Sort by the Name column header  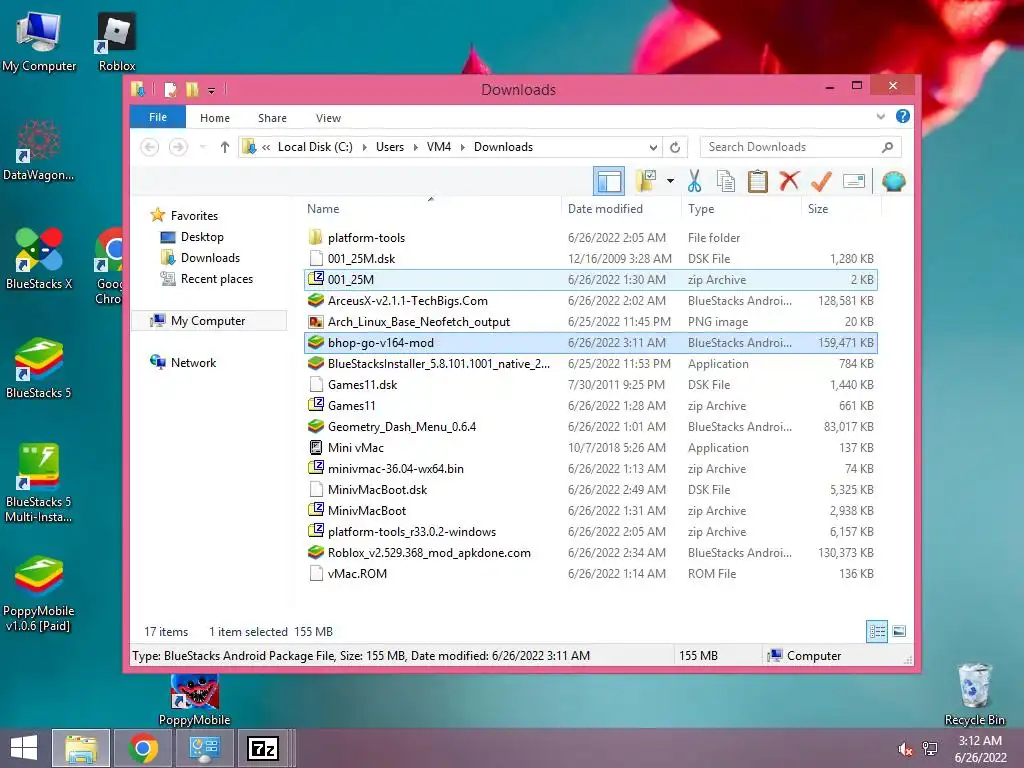click(323, 208)
